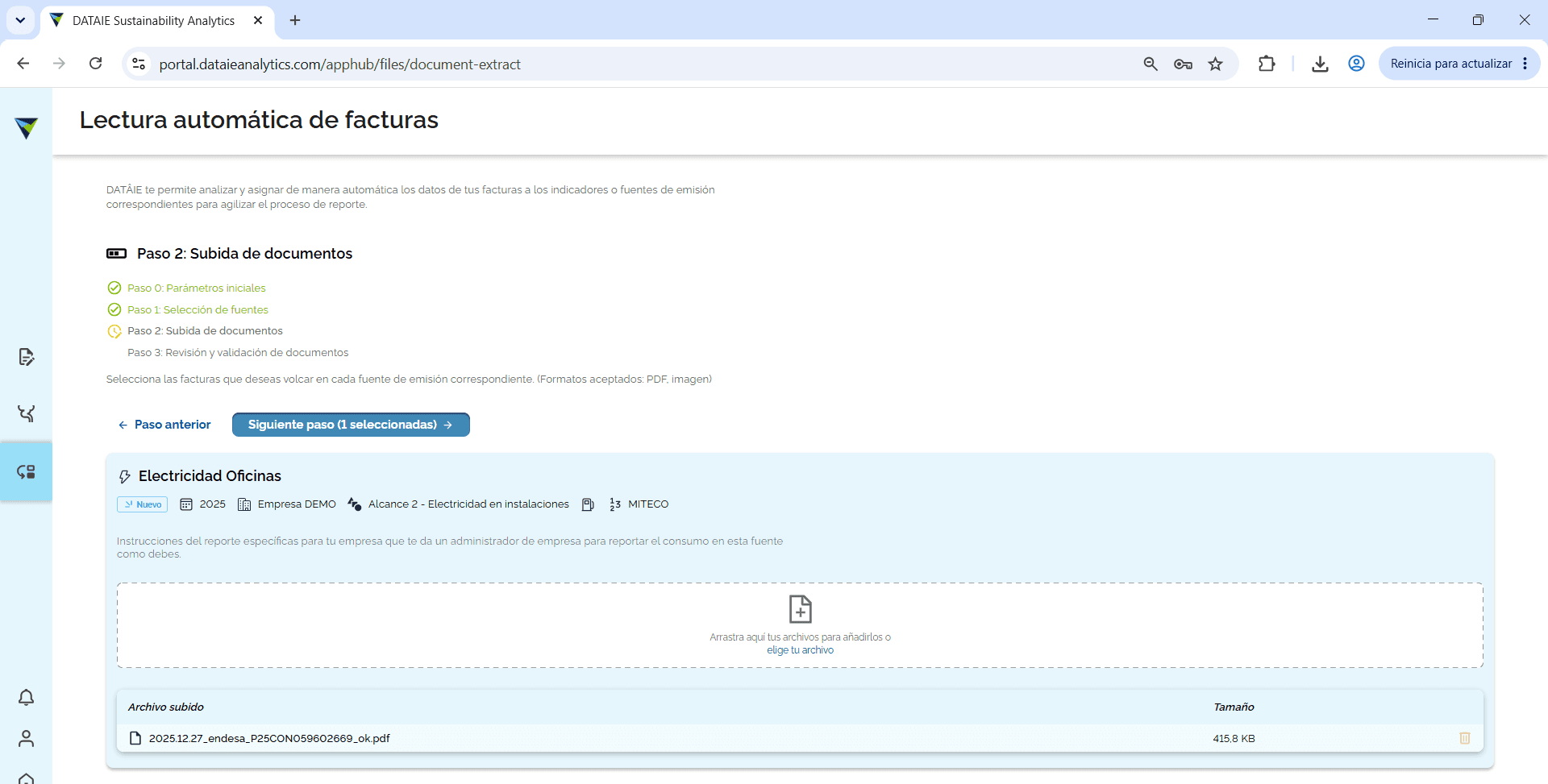Viewport: 1548px width, 784px height.
Task: Click the file drop zone area
Action: (800, 625)
